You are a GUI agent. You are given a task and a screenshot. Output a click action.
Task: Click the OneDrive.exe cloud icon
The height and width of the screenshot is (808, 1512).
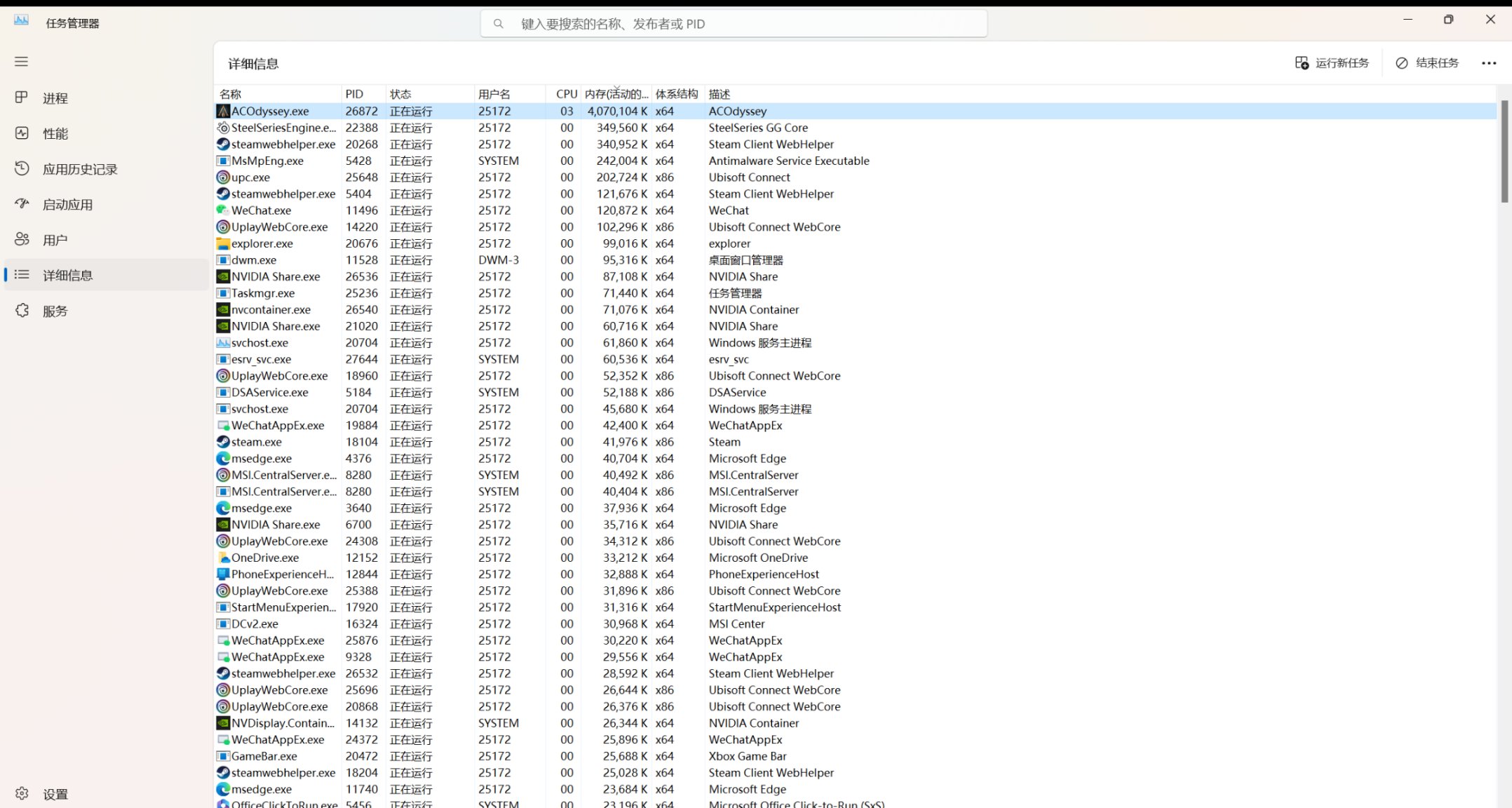coord(223,558)
